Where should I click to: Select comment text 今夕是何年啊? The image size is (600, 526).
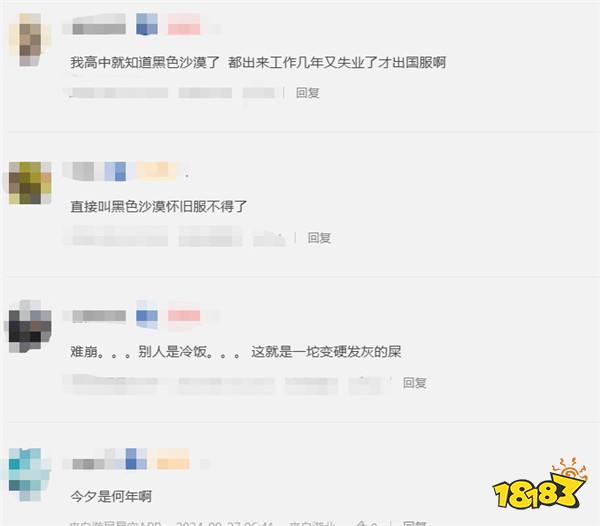point(111,497)
